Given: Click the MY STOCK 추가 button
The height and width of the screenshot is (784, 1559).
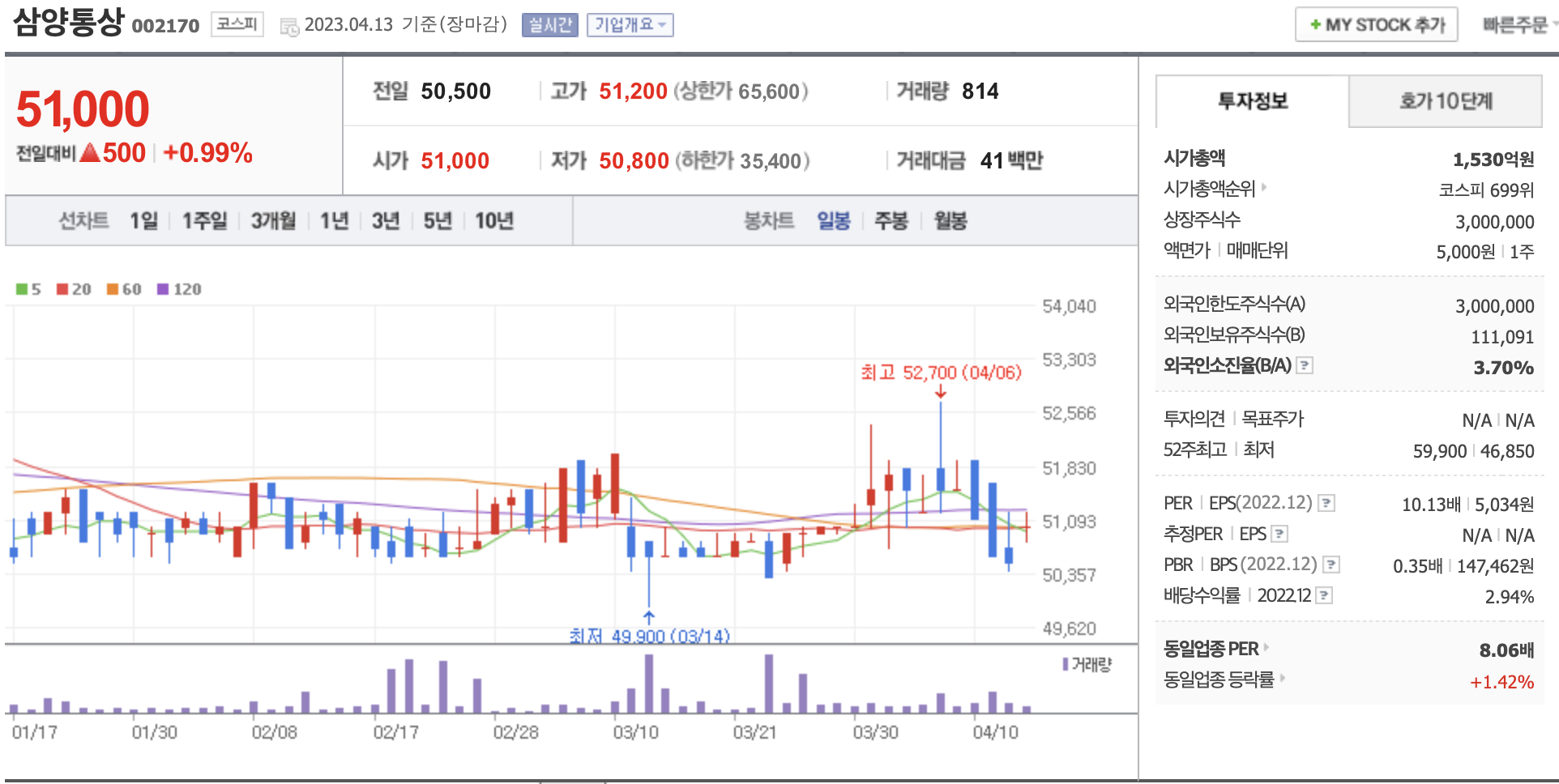Looking at the screenshot, I should click(1376, 25).
